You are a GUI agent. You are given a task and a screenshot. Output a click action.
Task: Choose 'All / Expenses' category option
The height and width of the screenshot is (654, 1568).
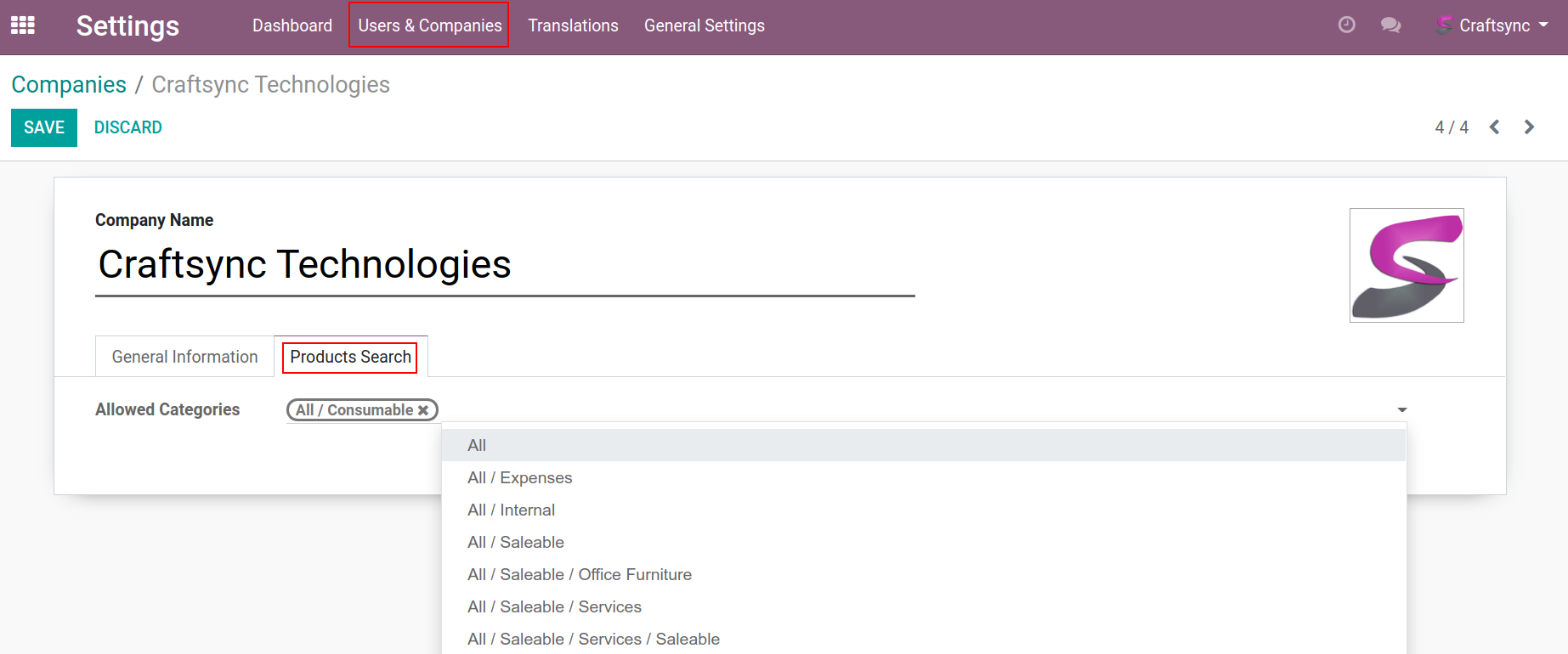(519, 477)
